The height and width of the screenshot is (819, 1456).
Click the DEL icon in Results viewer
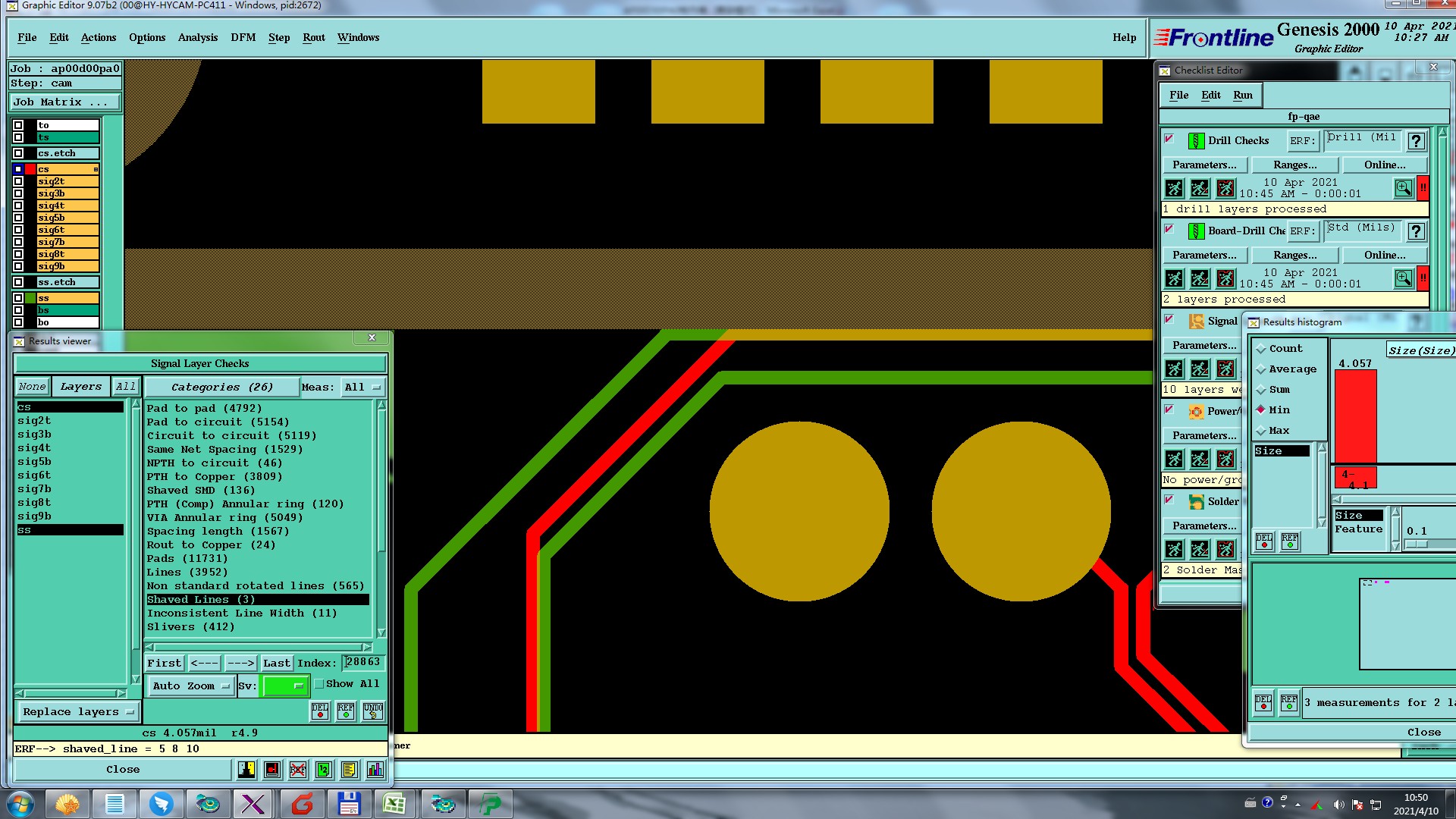320,711
